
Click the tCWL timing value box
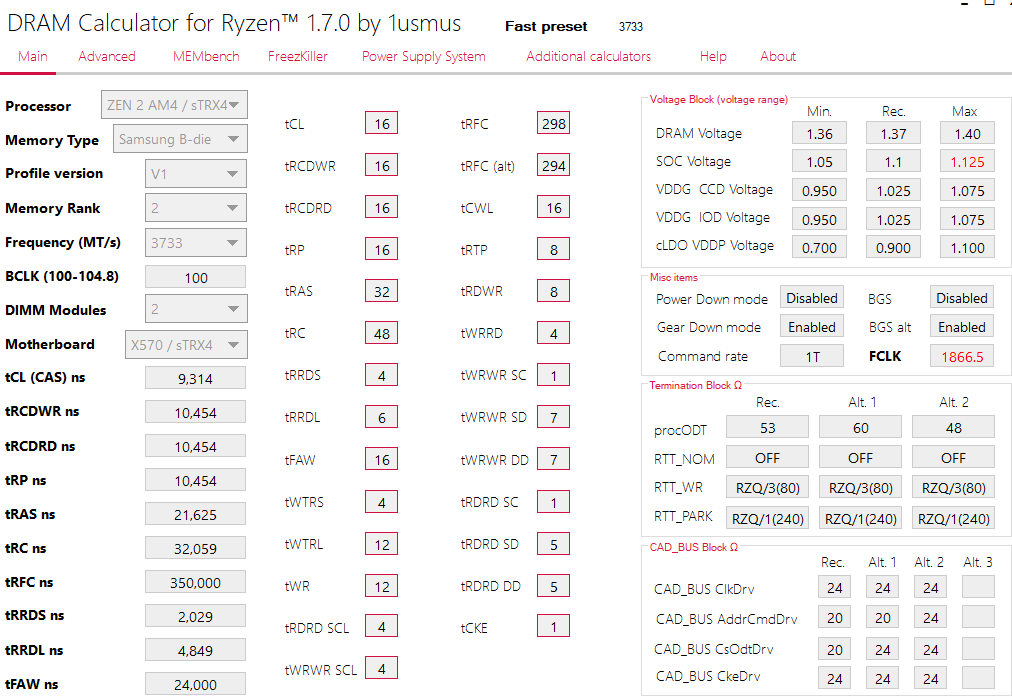(554, 207)
